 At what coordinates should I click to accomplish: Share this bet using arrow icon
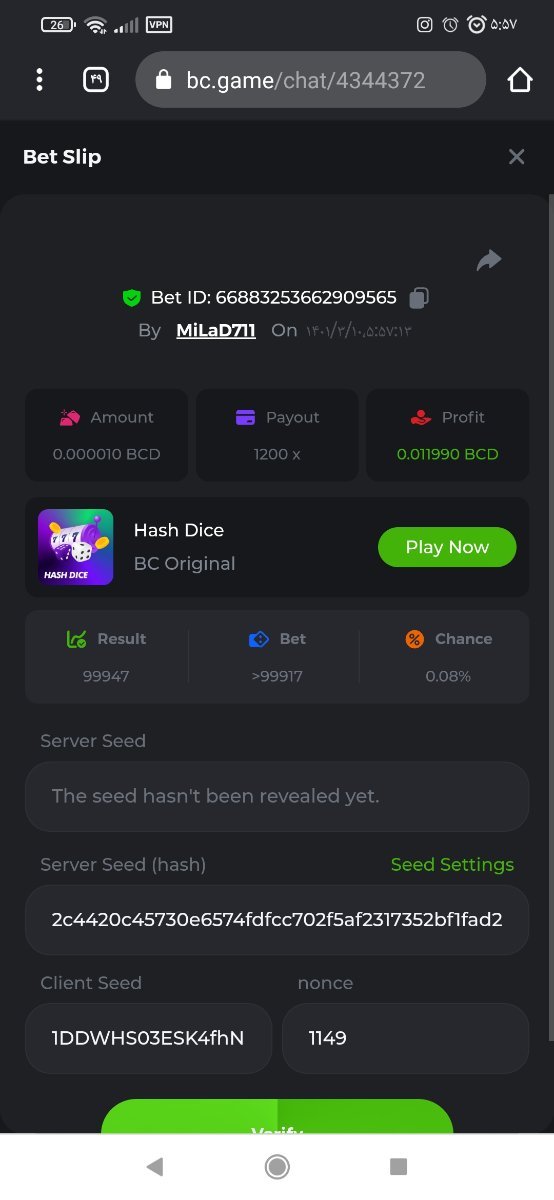[x=488, y=260]
